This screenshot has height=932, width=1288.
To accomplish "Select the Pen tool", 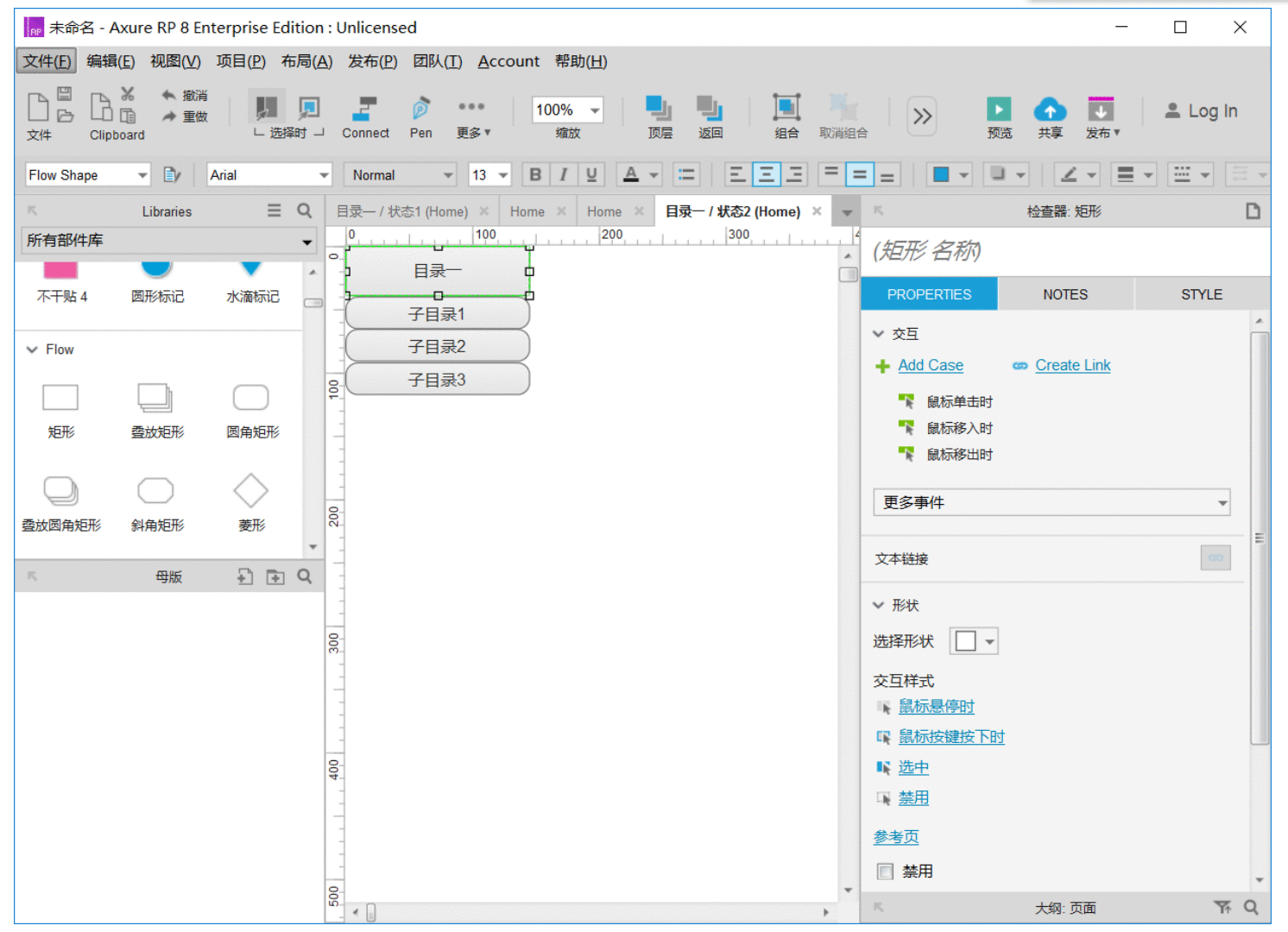I will coord(420,109).
